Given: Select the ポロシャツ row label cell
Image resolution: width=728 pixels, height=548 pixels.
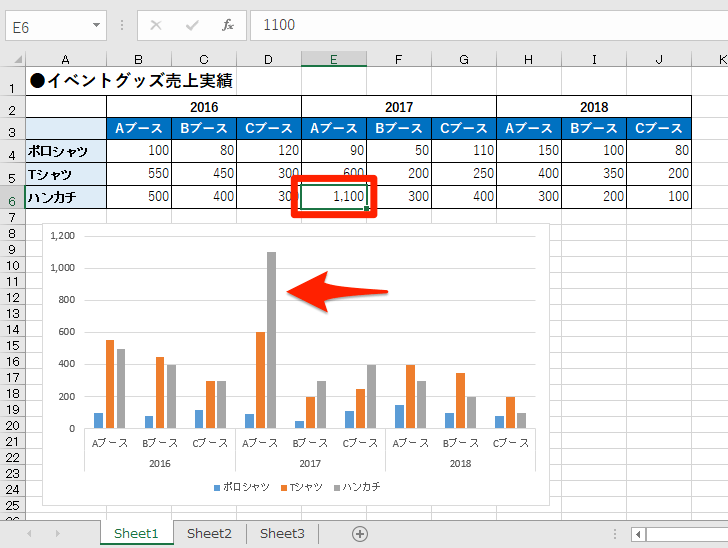Looking at the screenshot, I should click(x=66, y=151).
